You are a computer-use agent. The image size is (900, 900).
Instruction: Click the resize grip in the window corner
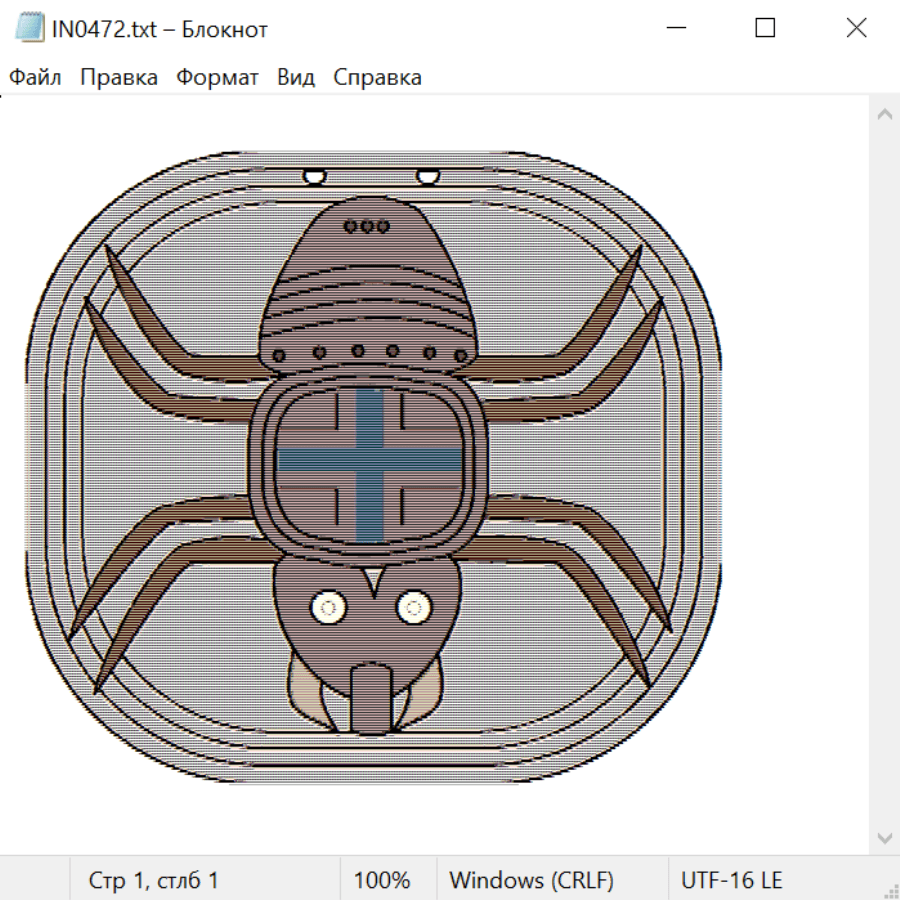(891, 891)
